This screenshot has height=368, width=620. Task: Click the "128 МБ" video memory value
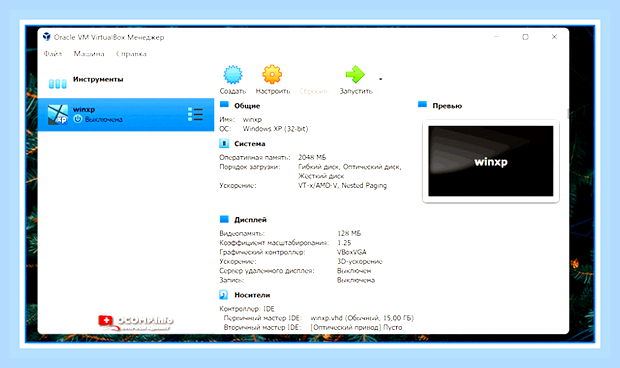(x=349, y=233)
